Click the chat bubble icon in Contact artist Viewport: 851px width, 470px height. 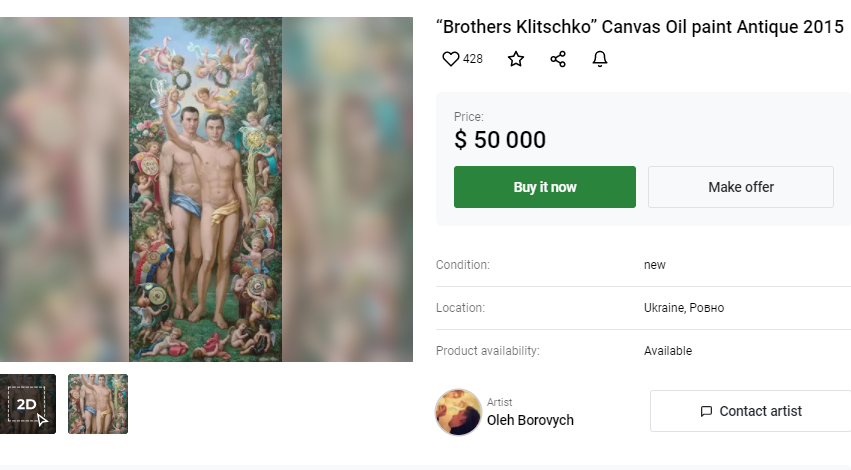(706, 411)
